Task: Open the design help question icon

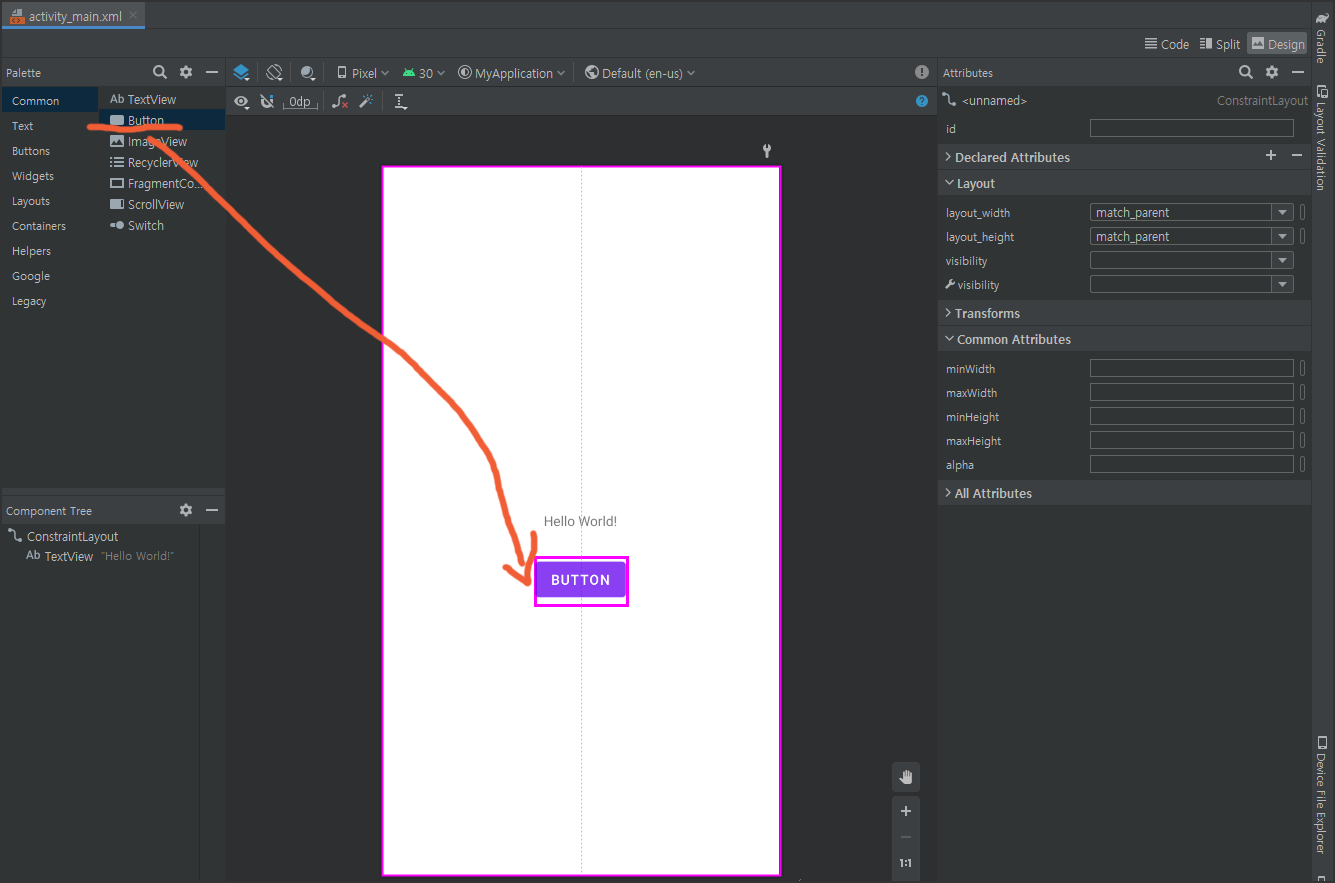Action: (922, 101)
